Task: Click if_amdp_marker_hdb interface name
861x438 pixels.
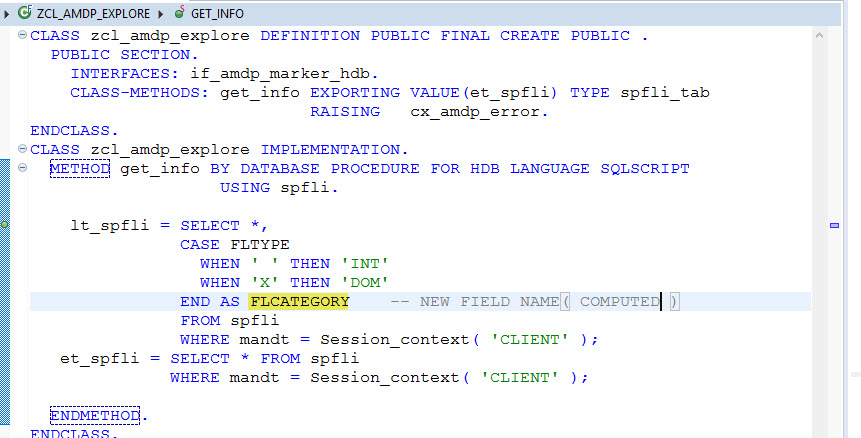Action: click(280, 74)
